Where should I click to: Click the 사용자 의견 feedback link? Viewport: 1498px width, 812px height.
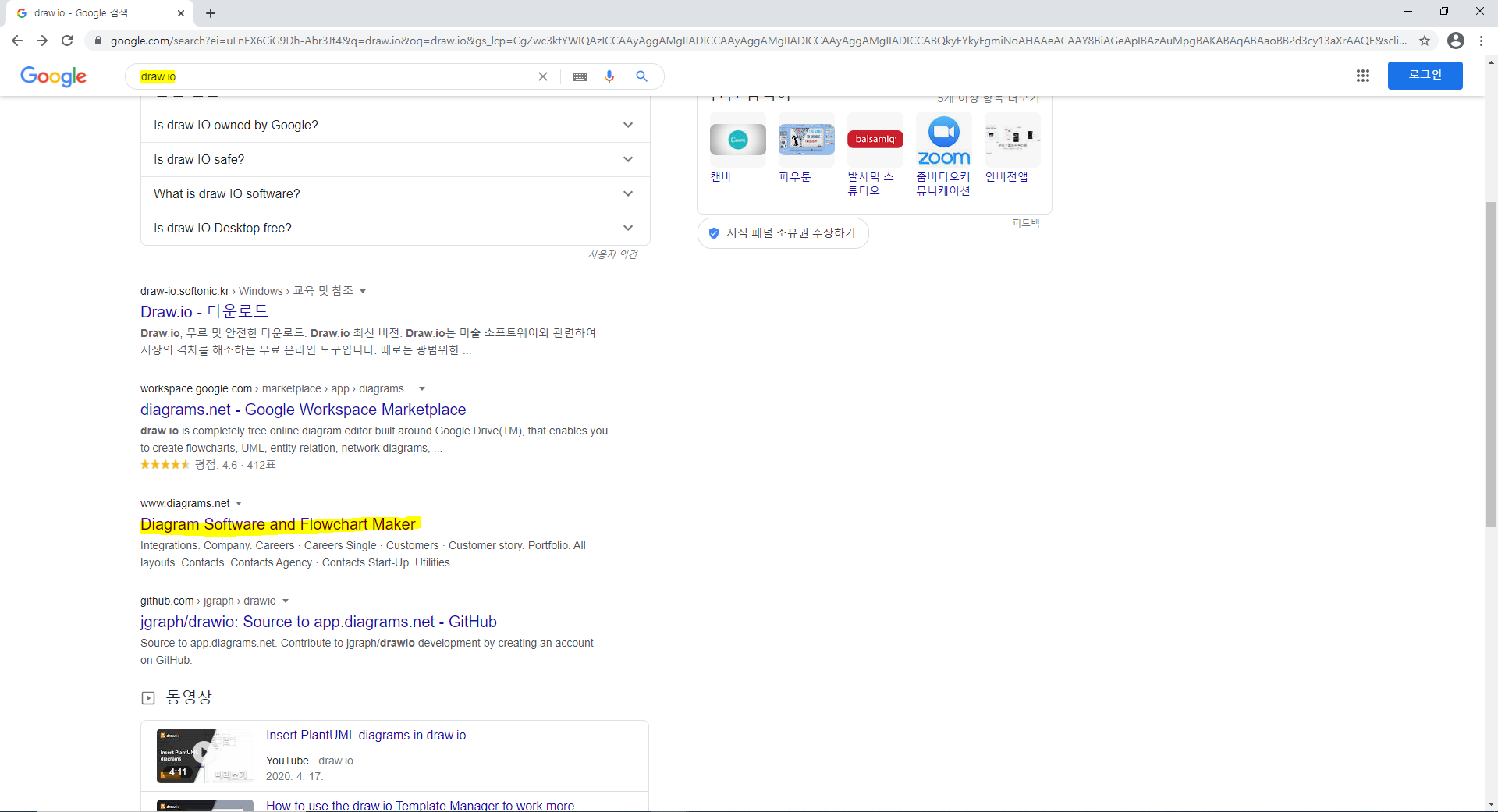coord(612,254)
